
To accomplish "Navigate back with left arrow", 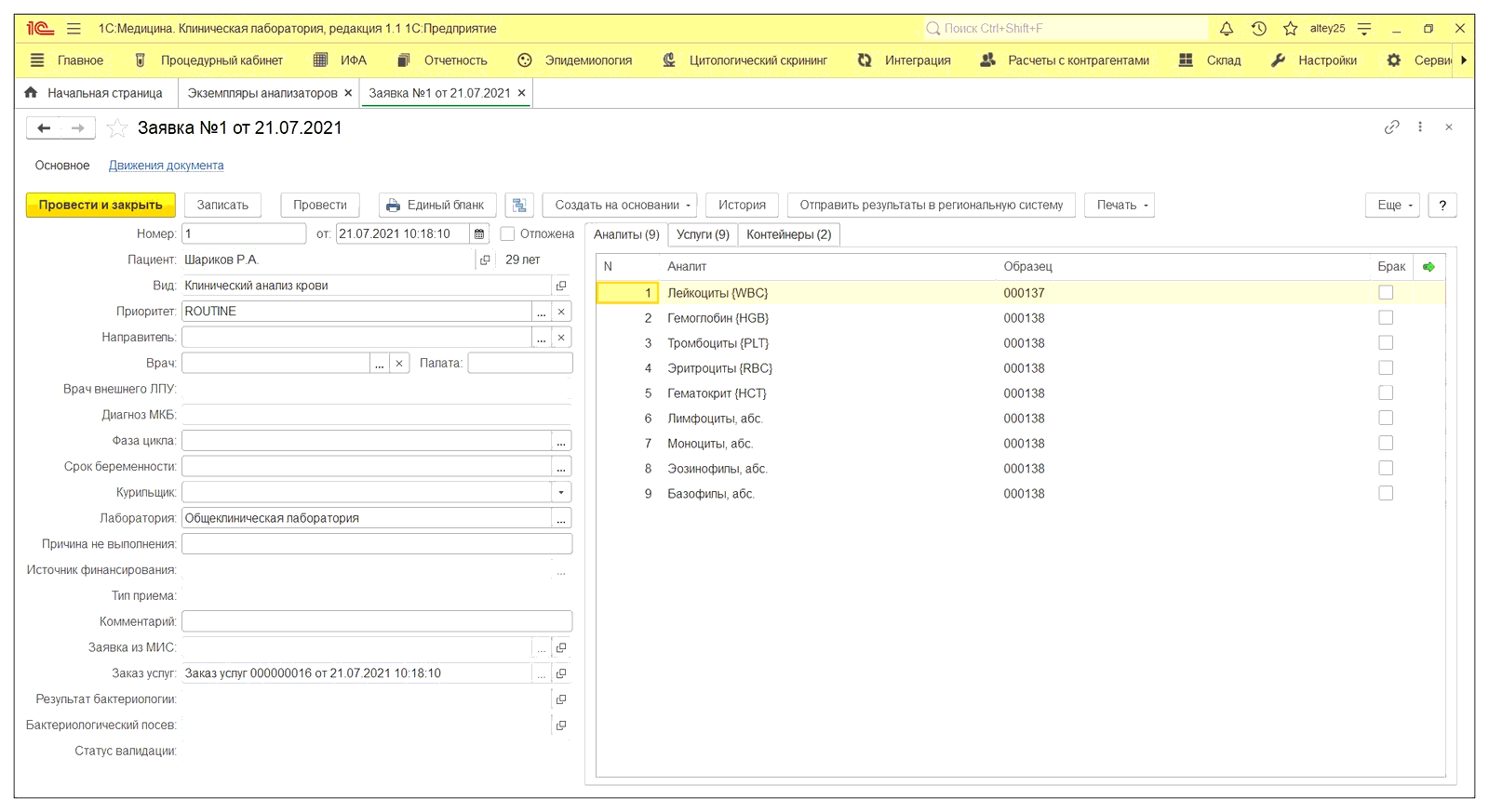I will point(44,128).
